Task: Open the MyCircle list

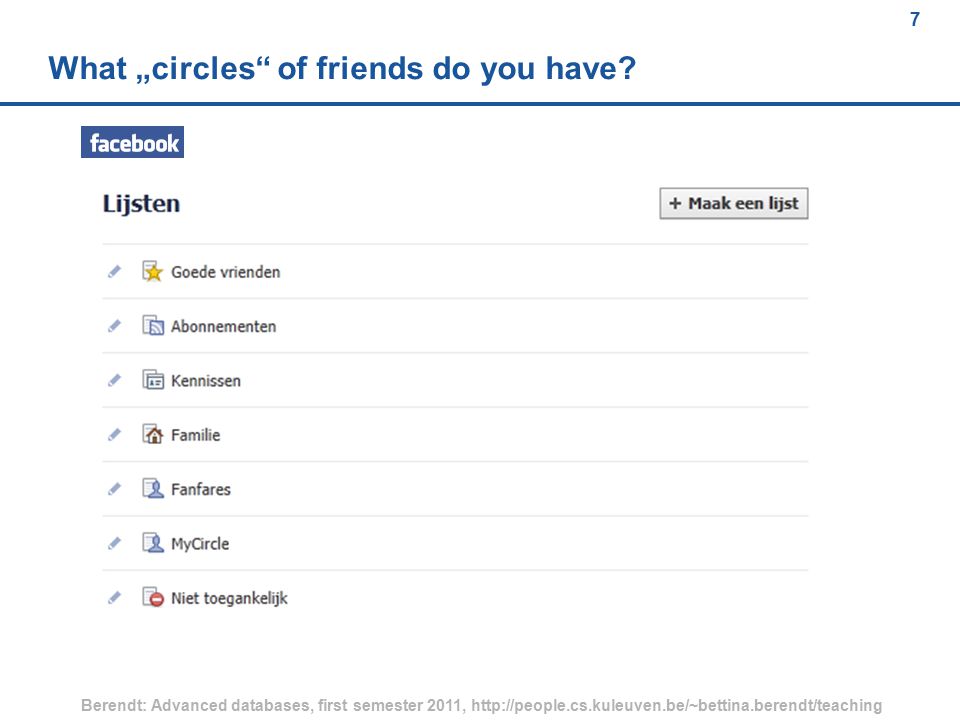Action: [x=200, y=544]
